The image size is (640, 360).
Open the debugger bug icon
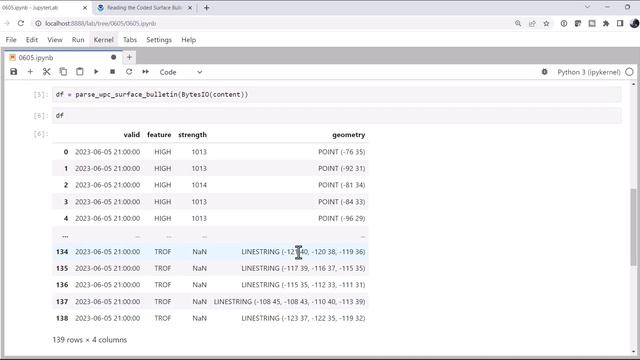coord(544,72)
